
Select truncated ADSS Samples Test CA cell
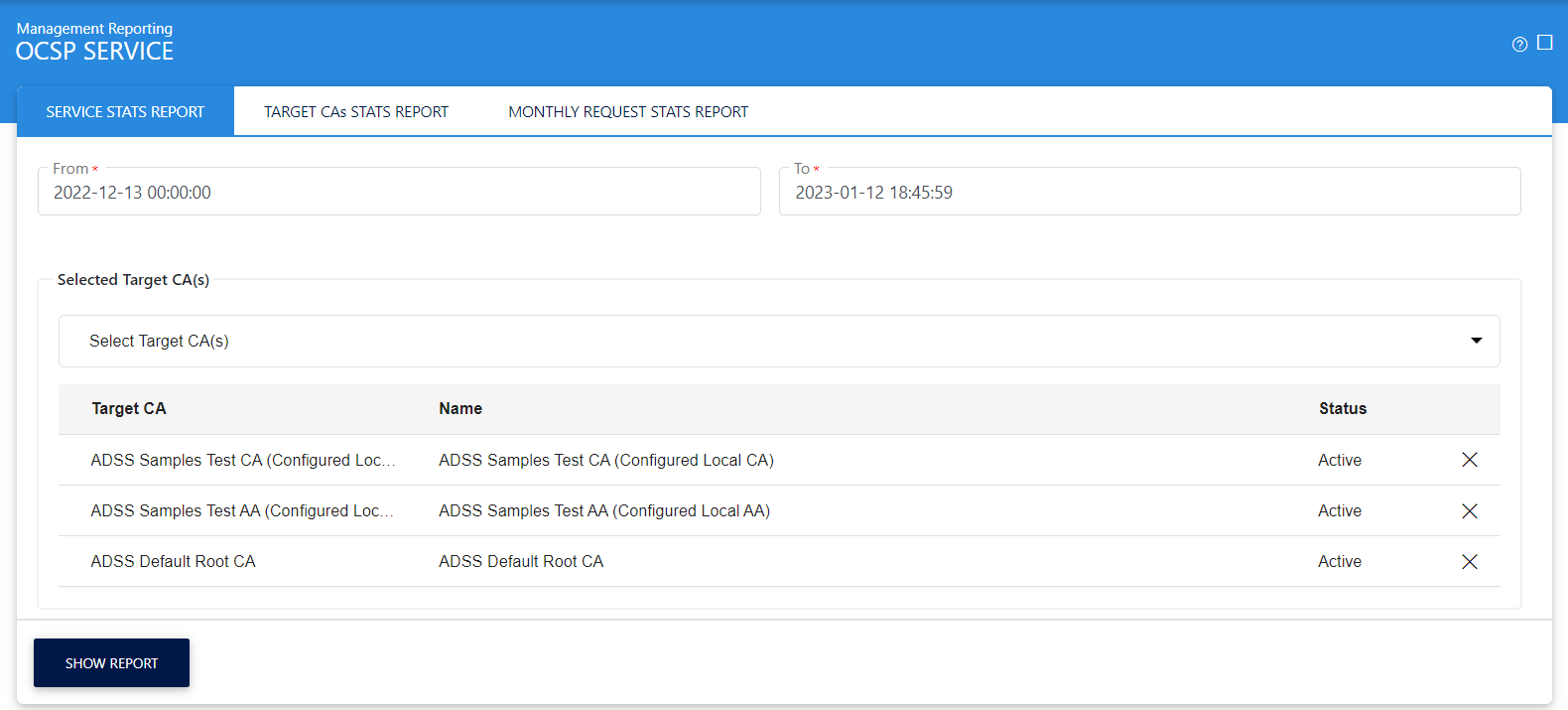pos(243,460)
